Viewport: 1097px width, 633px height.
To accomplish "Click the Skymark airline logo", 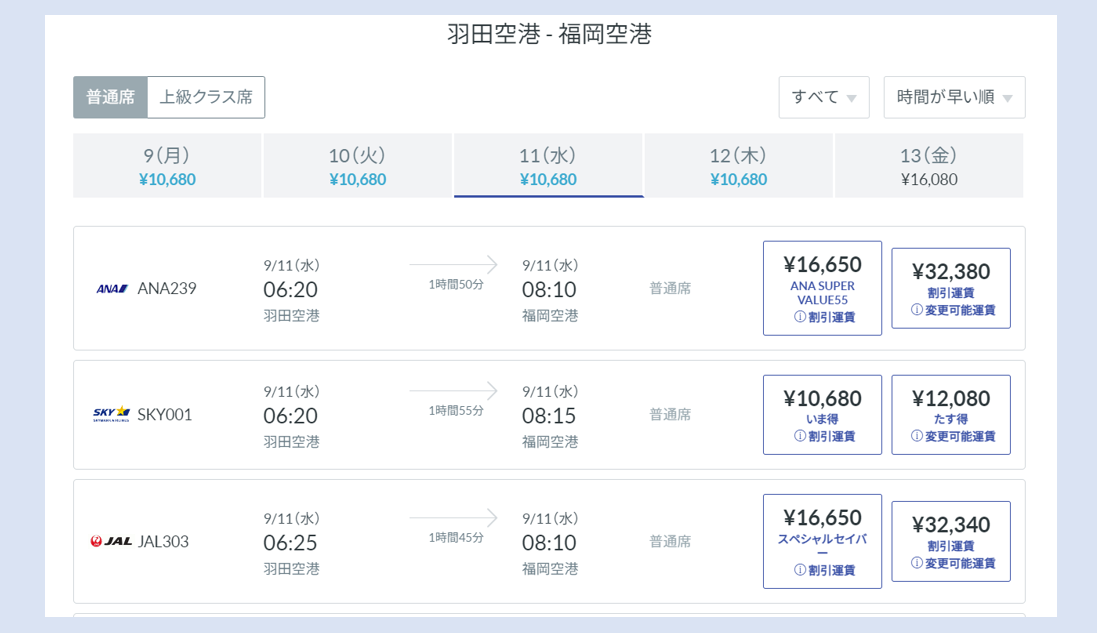I will (111, 414).
